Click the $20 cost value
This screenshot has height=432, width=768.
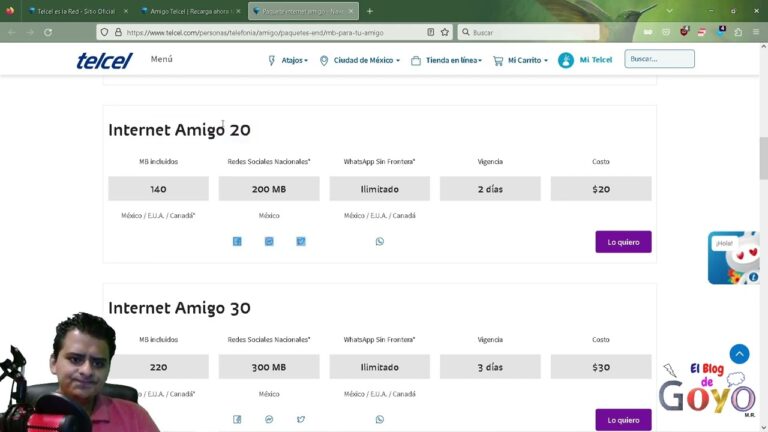click(x=601, y=189)
